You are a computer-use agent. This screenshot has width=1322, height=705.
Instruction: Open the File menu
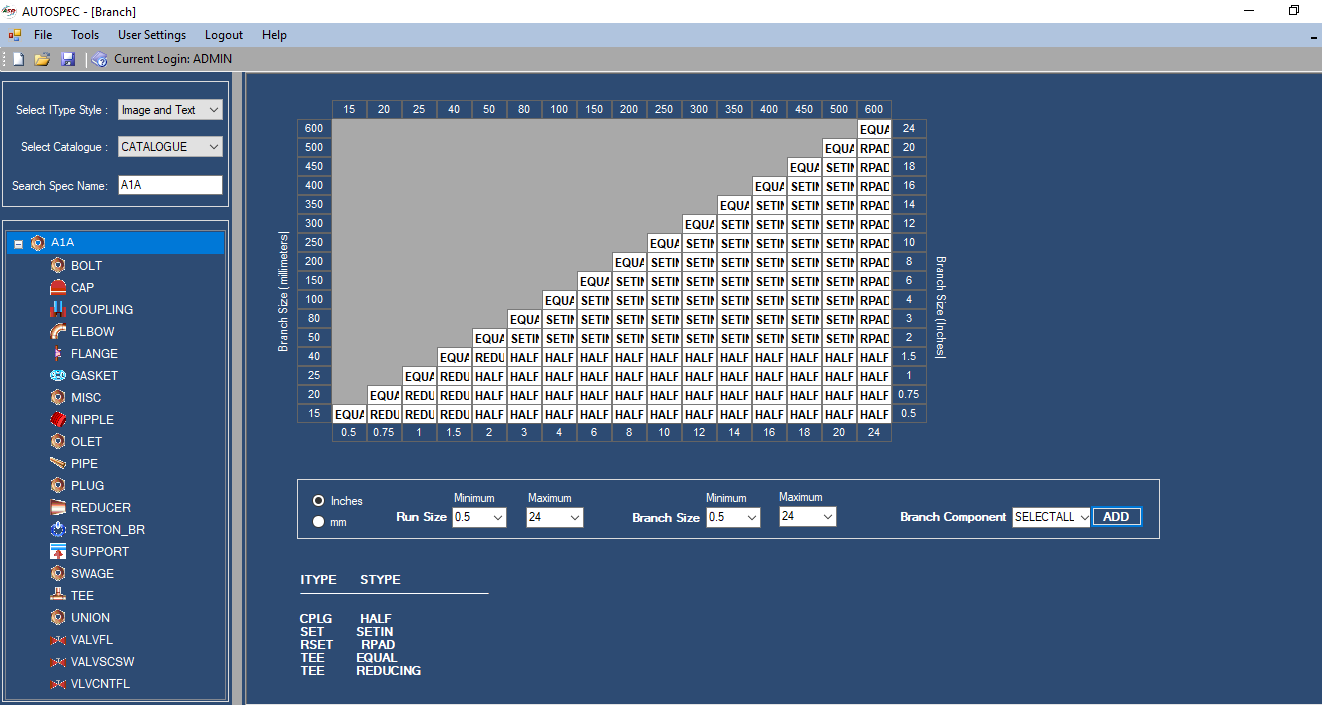click(43, 35)
